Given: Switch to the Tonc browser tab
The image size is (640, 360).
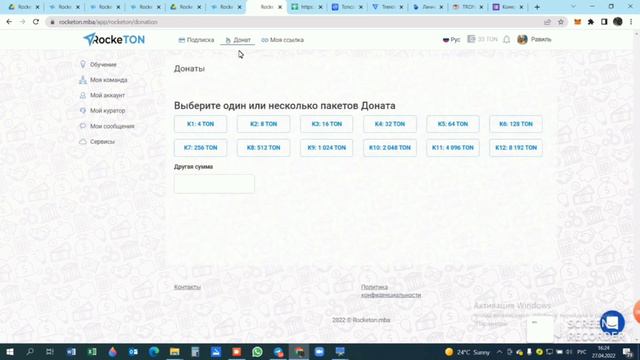Looking at the screenshot, I should point(347,7).
